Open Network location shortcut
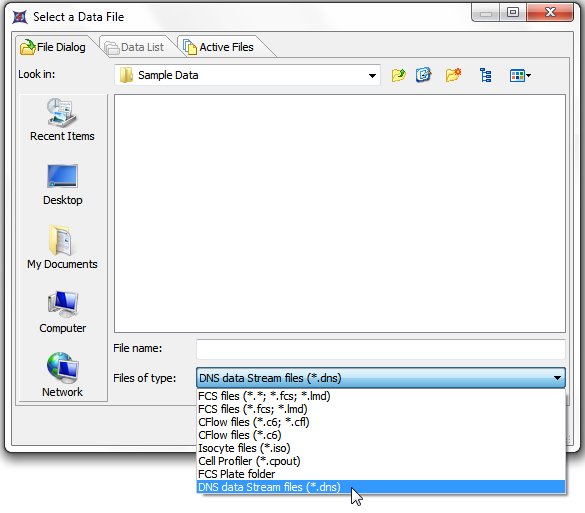Screen dimensions: 585x513 62,375
